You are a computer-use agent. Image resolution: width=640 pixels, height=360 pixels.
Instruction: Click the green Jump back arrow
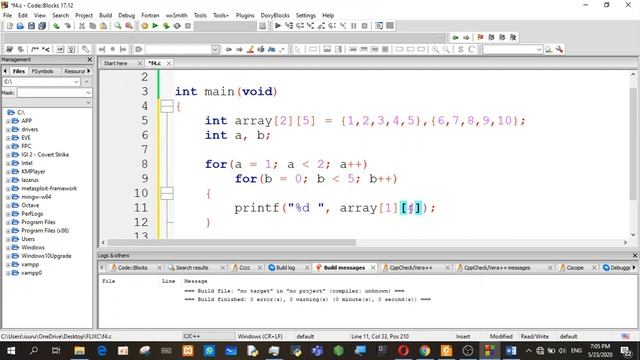tap(455, 38)
